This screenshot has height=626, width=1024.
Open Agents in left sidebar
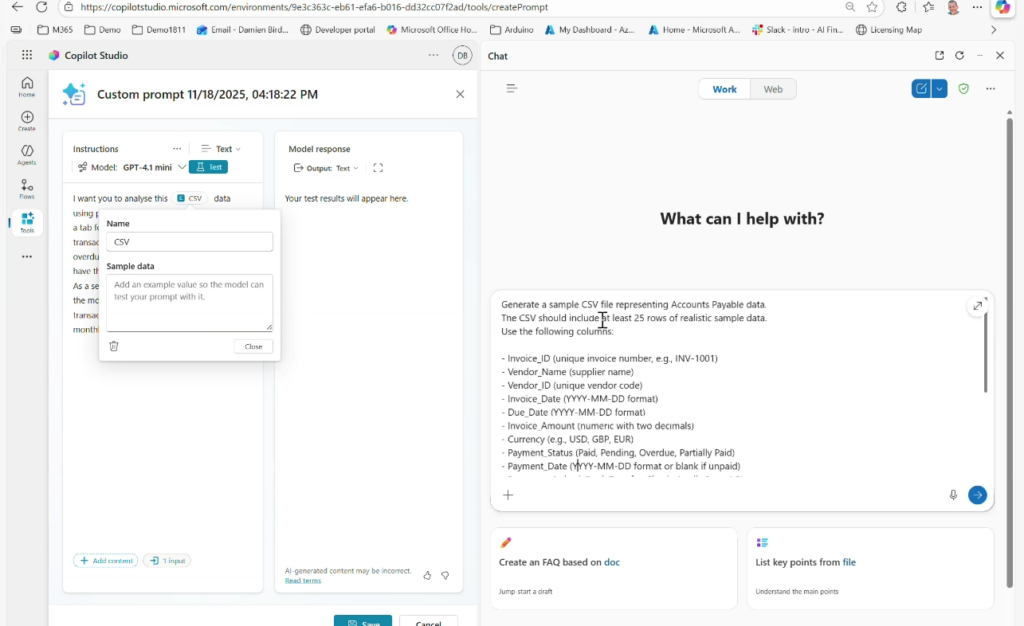(27, 155)
